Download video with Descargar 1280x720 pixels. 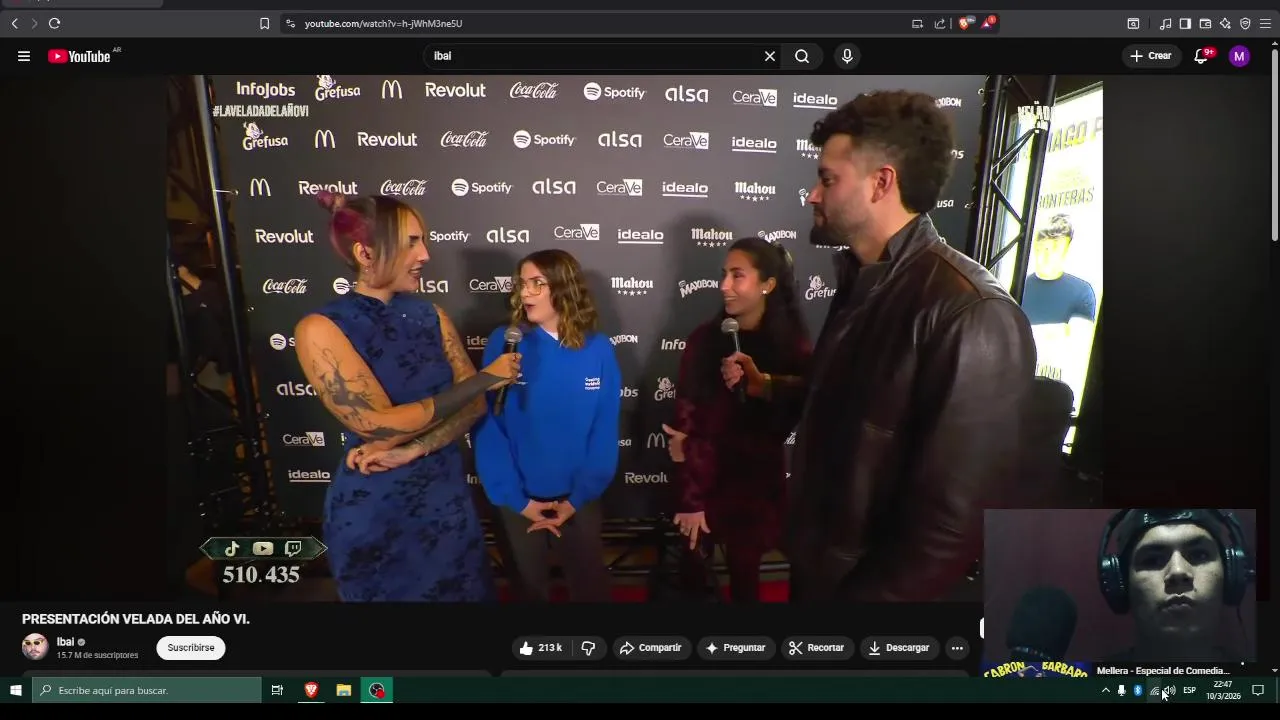pos(899,648)
